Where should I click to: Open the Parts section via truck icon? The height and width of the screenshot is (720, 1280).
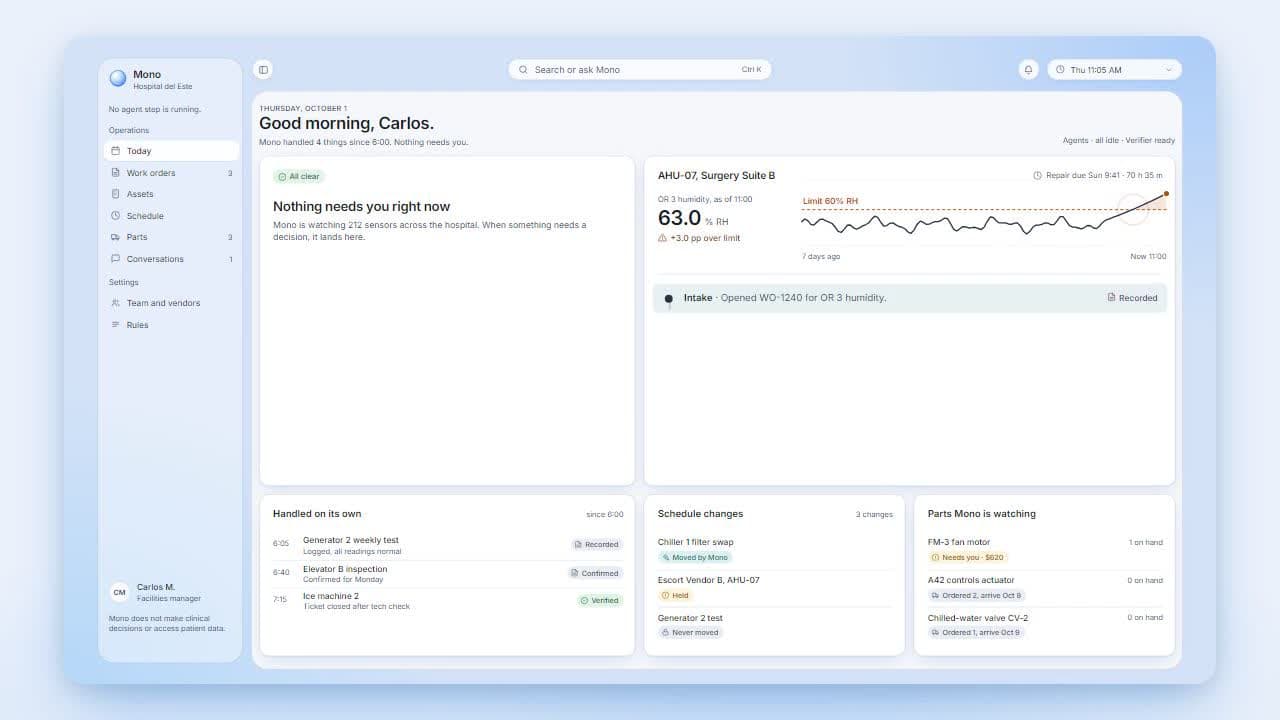(x=116, y=238)
